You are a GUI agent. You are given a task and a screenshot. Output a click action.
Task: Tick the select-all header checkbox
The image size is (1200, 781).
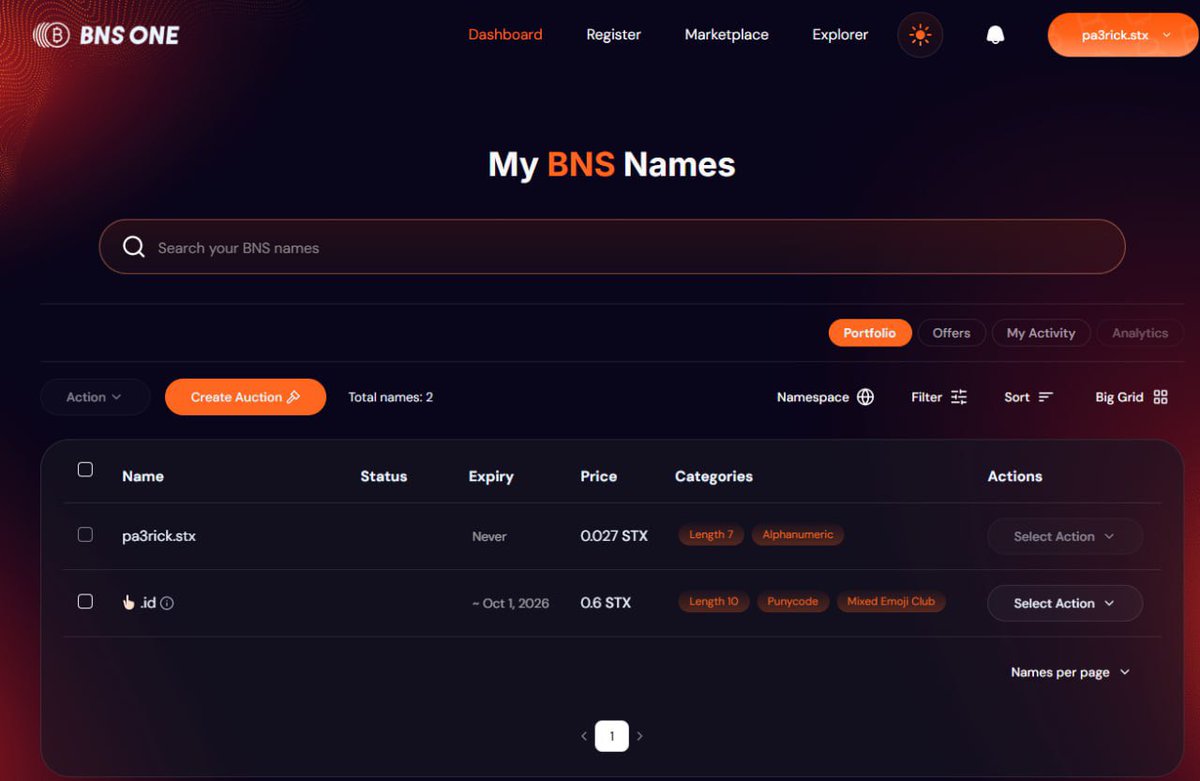(x=85, y=469)
